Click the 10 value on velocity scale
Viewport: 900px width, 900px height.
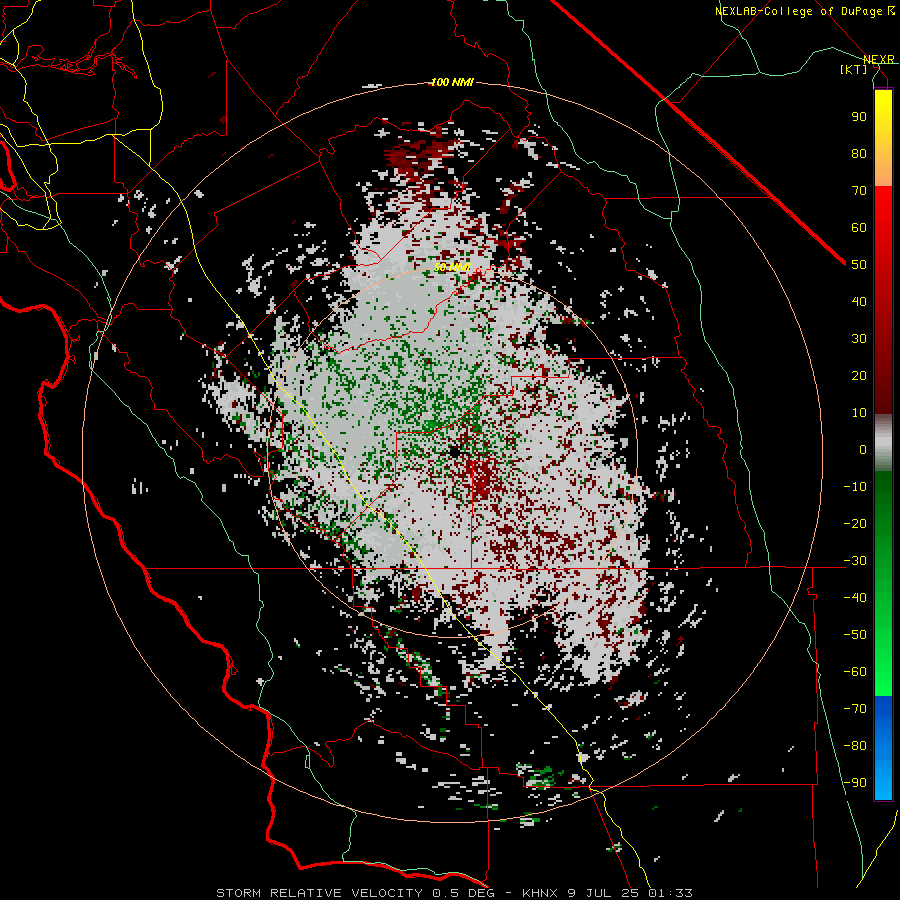(859, 413)
